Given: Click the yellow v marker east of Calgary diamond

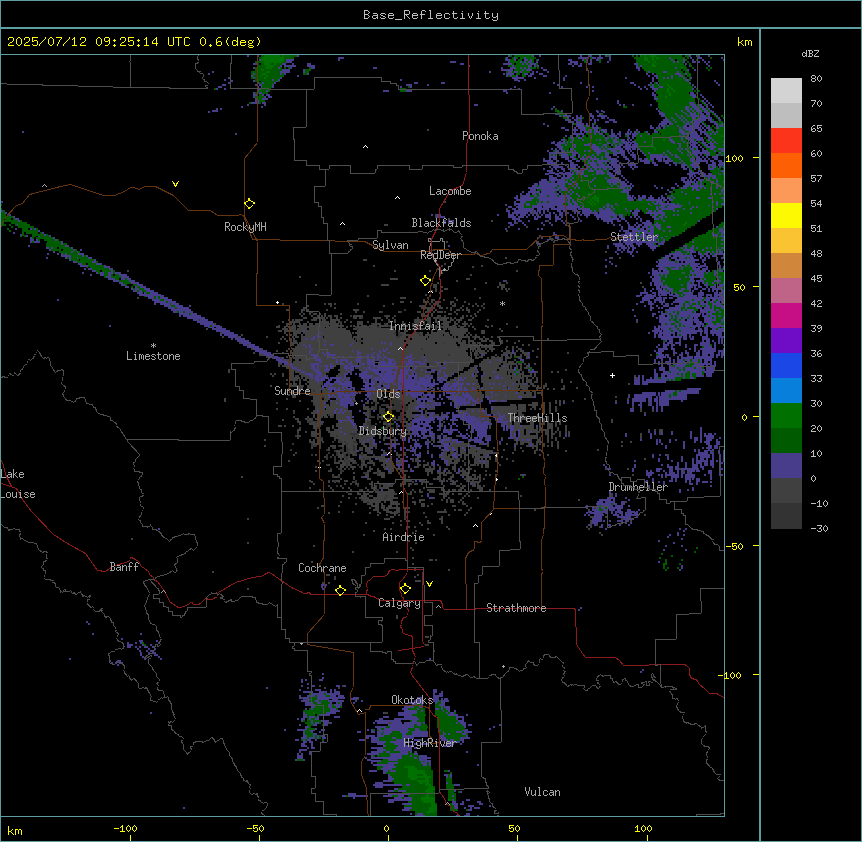Looking at the screenshot, I should (x=429, y=584).
